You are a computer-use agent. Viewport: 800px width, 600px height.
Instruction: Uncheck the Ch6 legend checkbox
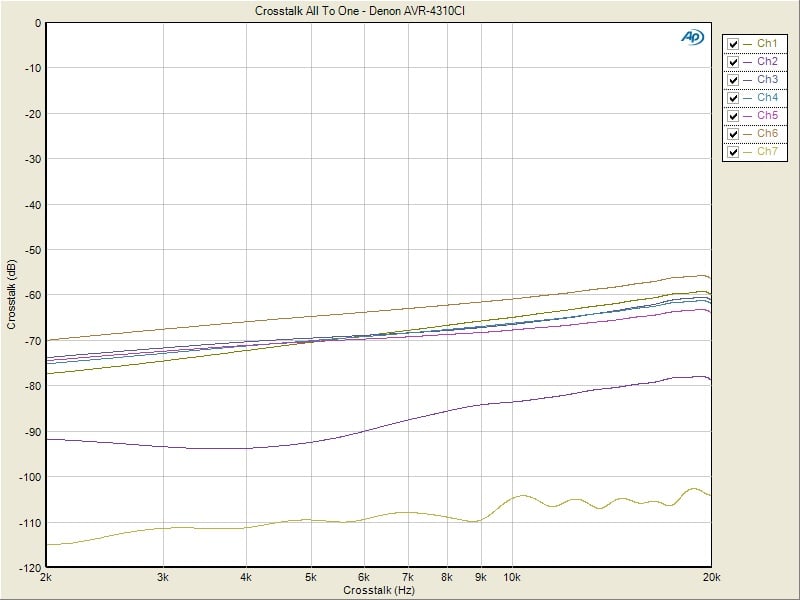pos(733,134)
